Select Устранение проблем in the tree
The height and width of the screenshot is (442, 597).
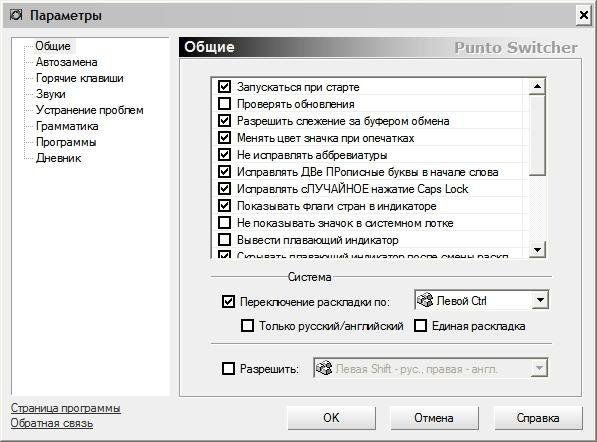click(x=89, y=110)
